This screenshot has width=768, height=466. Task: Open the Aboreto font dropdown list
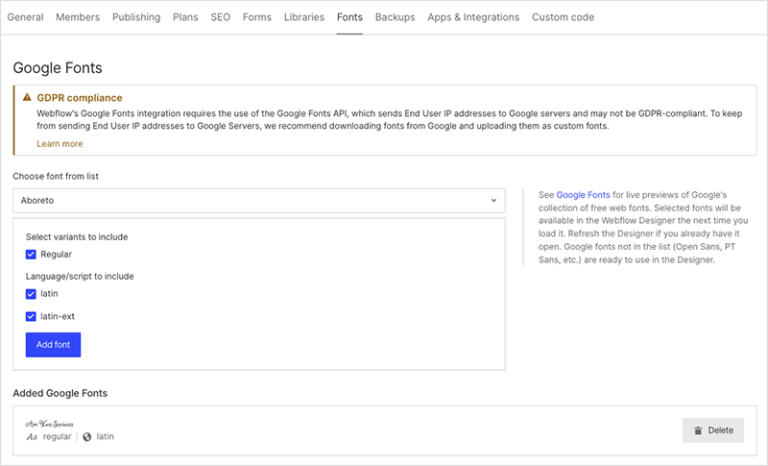click(259, 201)
